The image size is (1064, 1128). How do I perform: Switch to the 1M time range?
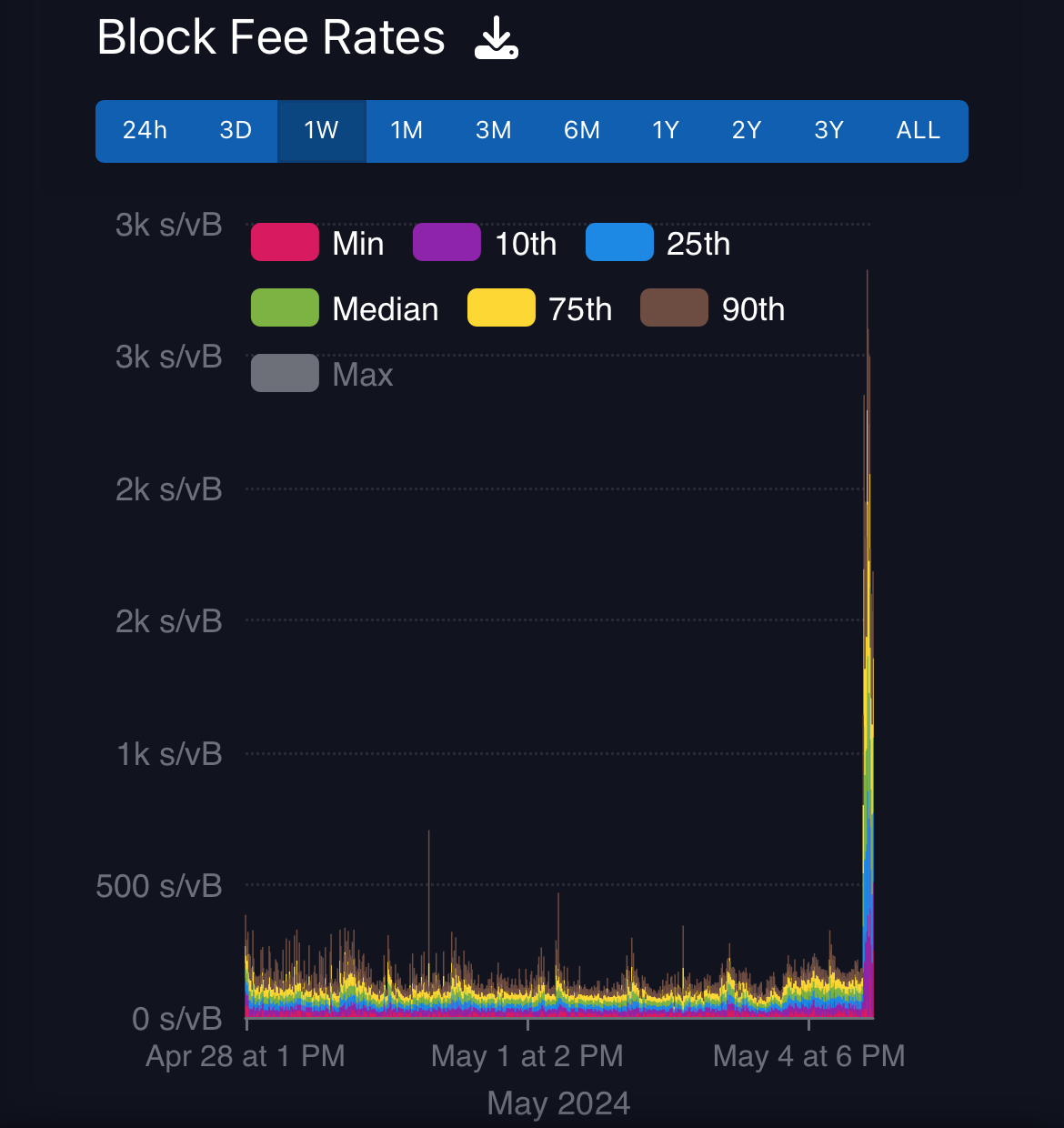407,131
